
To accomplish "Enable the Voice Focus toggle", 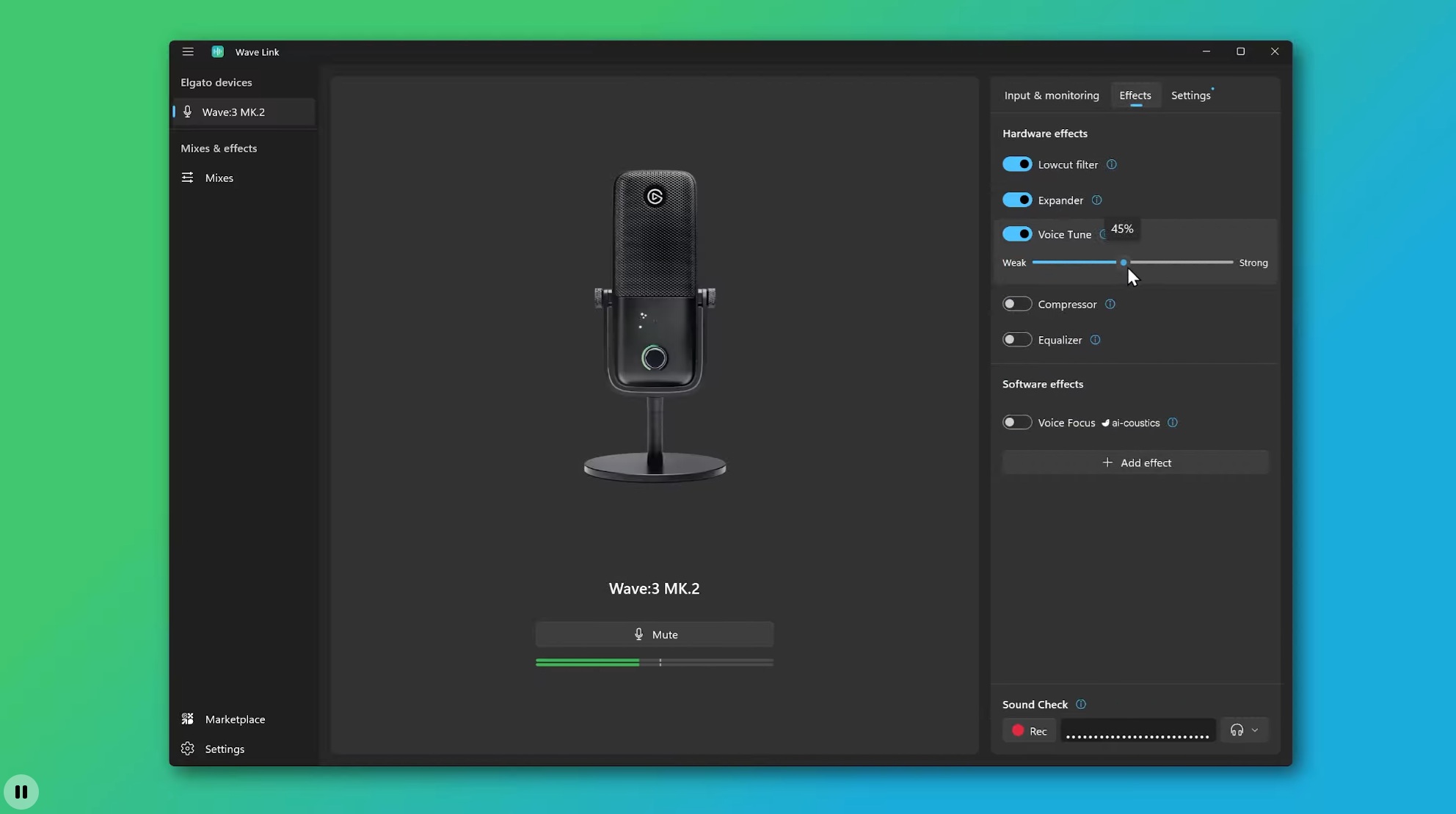I will (x=1017, y=422).
